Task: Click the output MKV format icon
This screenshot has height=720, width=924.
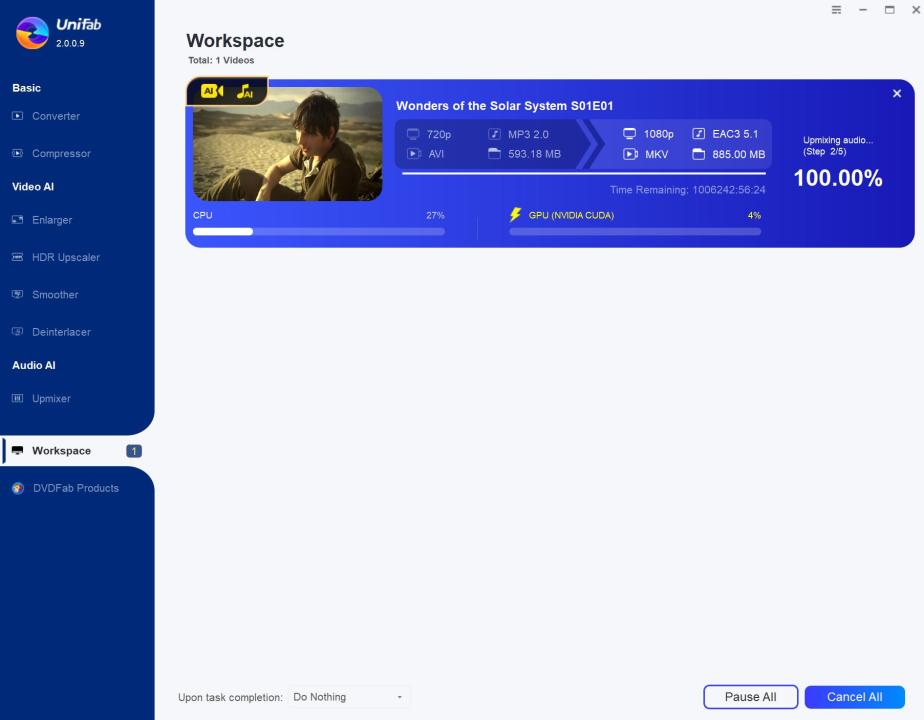Action: tap(631, 154)
